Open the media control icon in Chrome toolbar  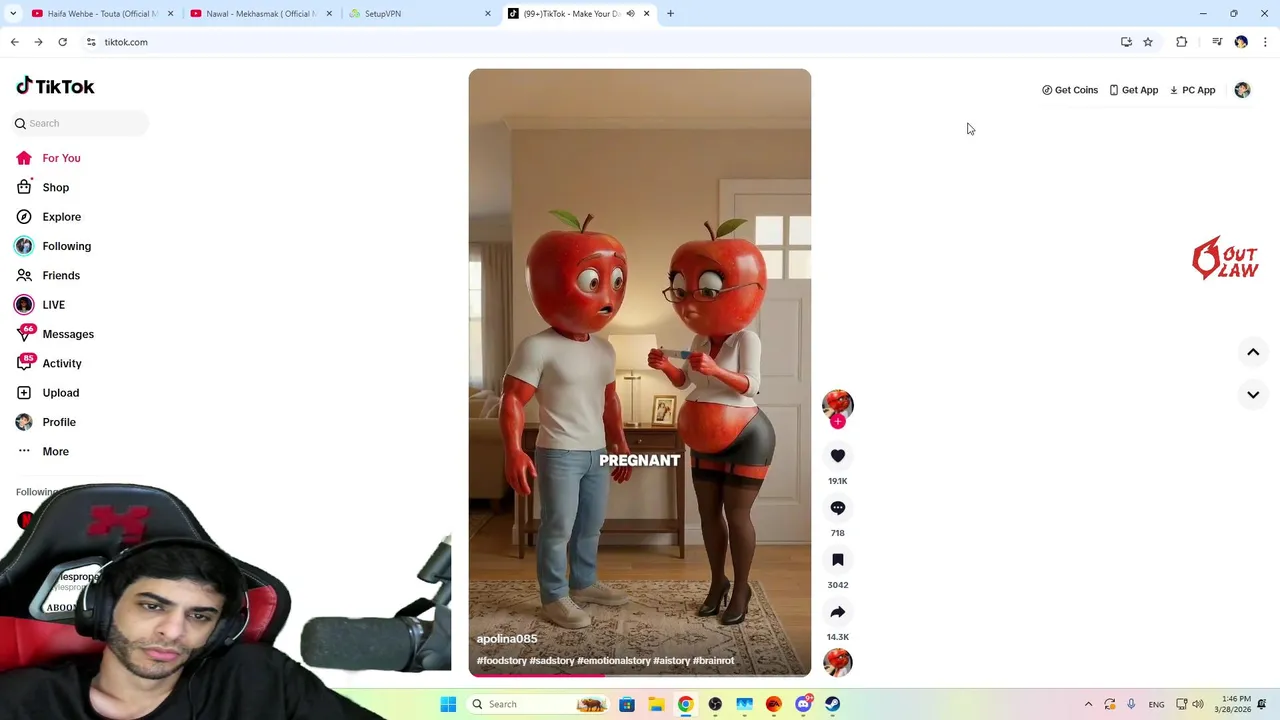[x=1217, y=42]
